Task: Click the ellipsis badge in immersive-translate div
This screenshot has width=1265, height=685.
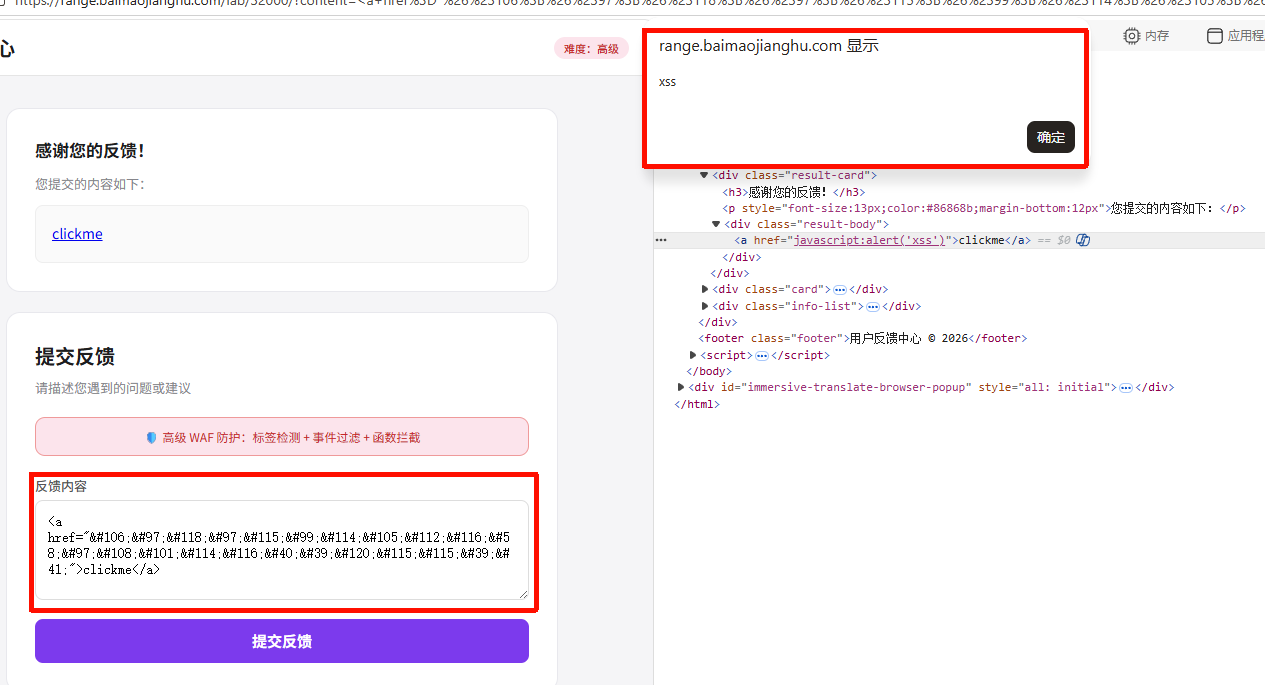Action: tap(1125, 387)
